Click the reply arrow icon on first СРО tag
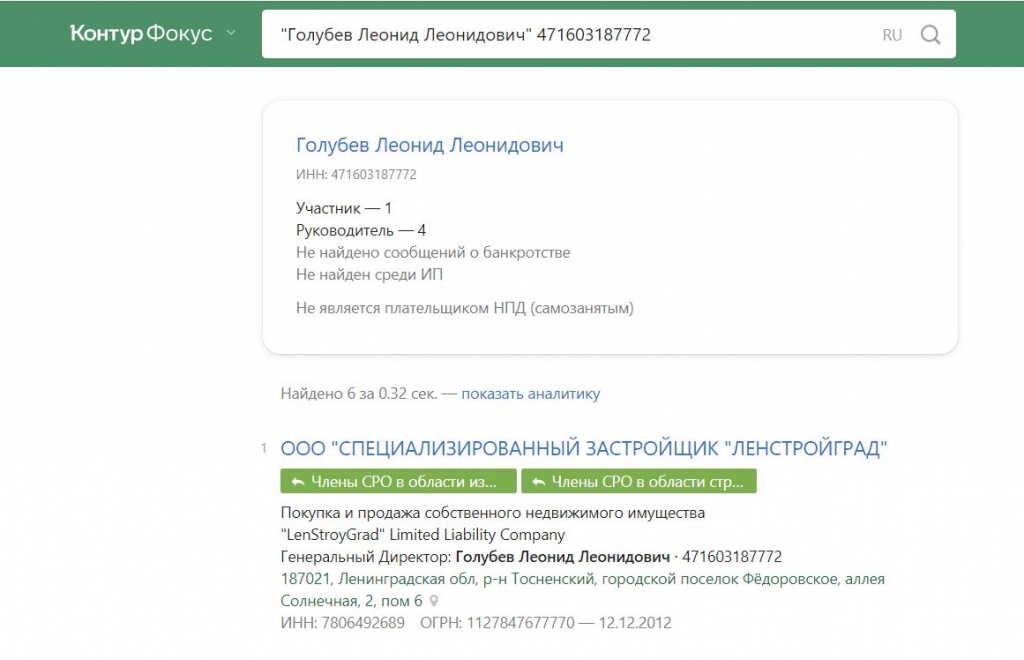 tap(298, 482)
